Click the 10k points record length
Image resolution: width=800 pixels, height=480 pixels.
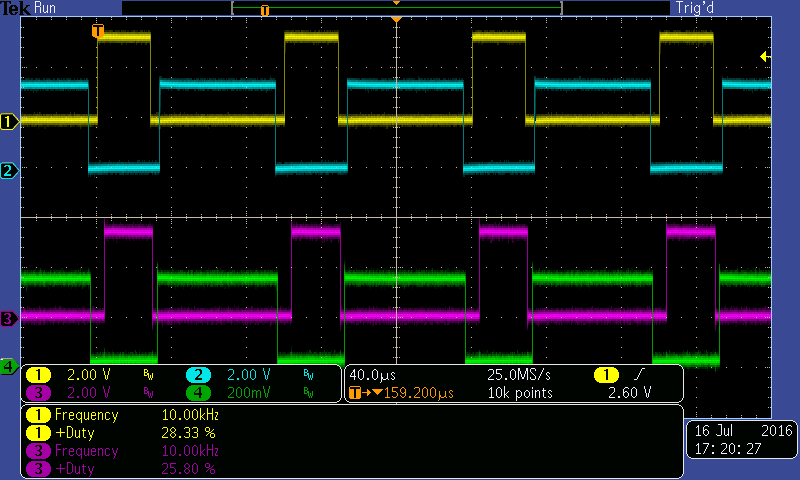click(x=520, y=393)
